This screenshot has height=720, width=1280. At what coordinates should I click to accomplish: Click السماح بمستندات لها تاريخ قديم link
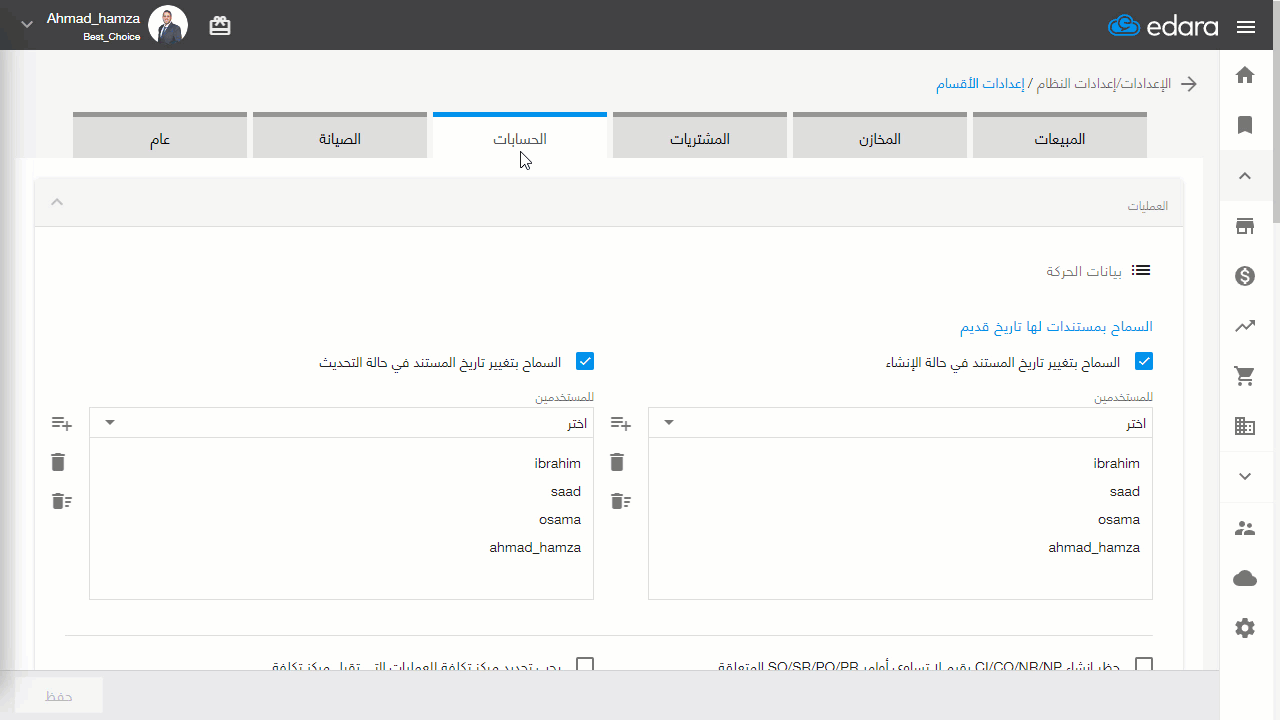tap(1056, 326)
